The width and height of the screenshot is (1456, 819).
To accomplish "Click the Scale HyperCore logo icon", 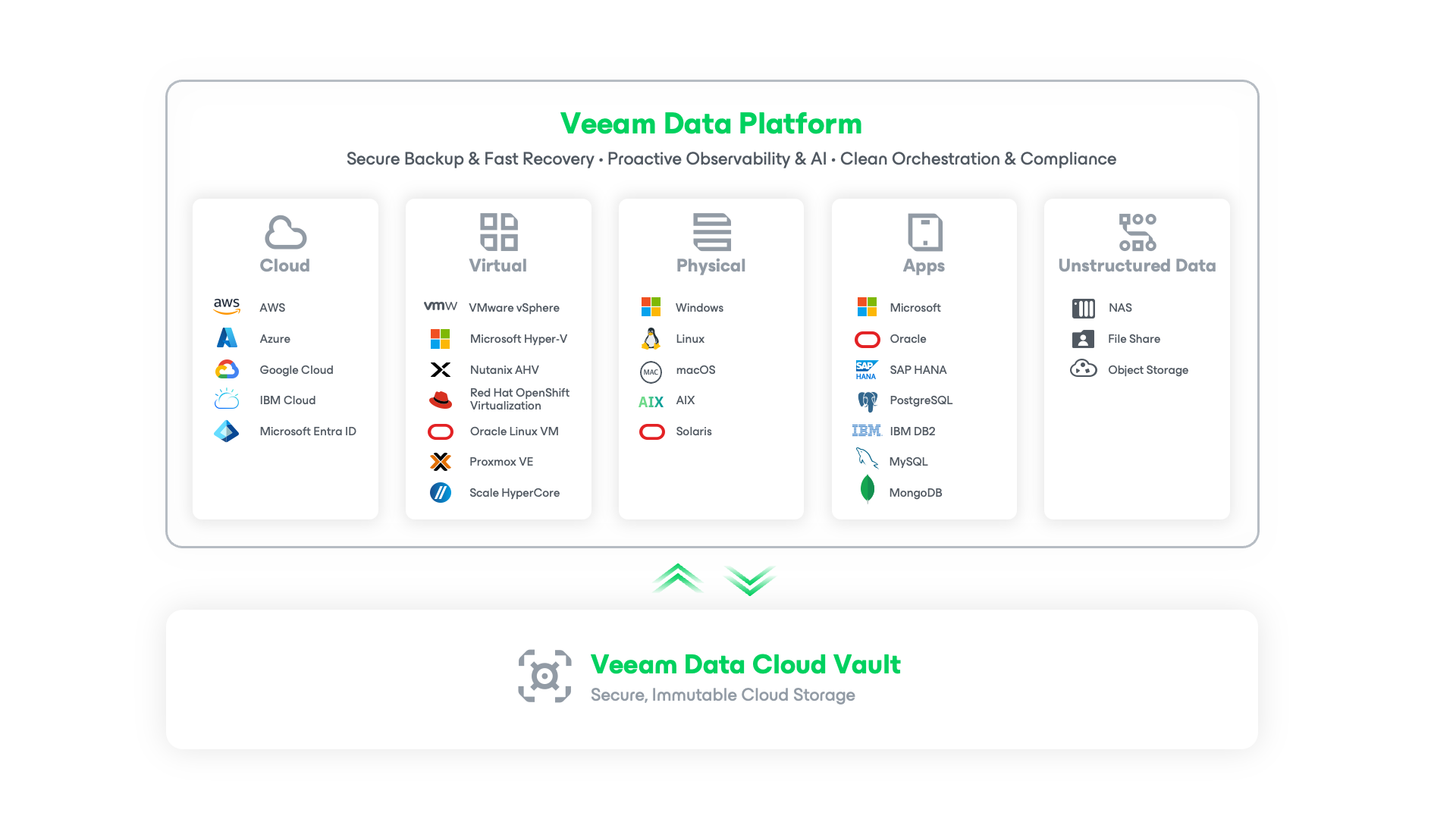I will click(x=441, y=492).
